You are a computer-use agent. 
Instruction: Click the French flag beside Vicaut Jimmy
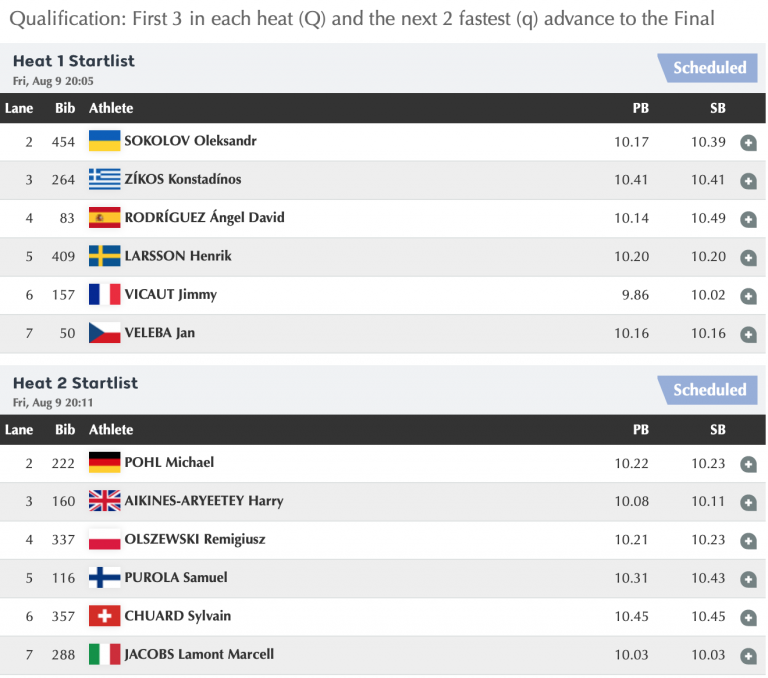click(104, 294)
